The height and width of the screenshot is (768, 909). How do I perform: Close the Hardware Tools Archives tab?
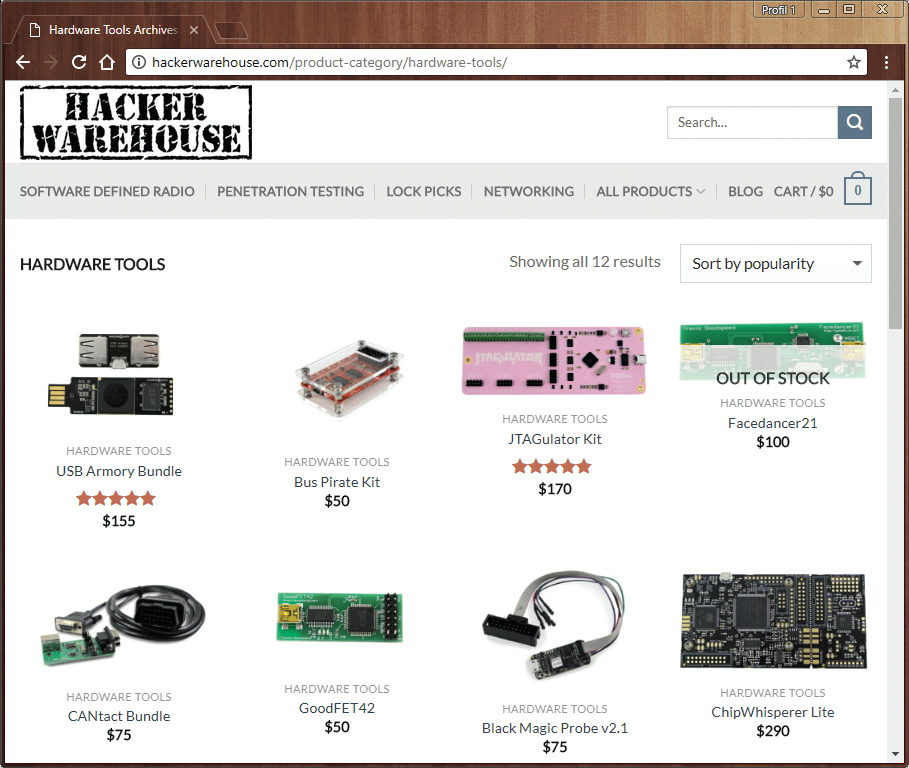pyautogui.click(x=194, y=30)
